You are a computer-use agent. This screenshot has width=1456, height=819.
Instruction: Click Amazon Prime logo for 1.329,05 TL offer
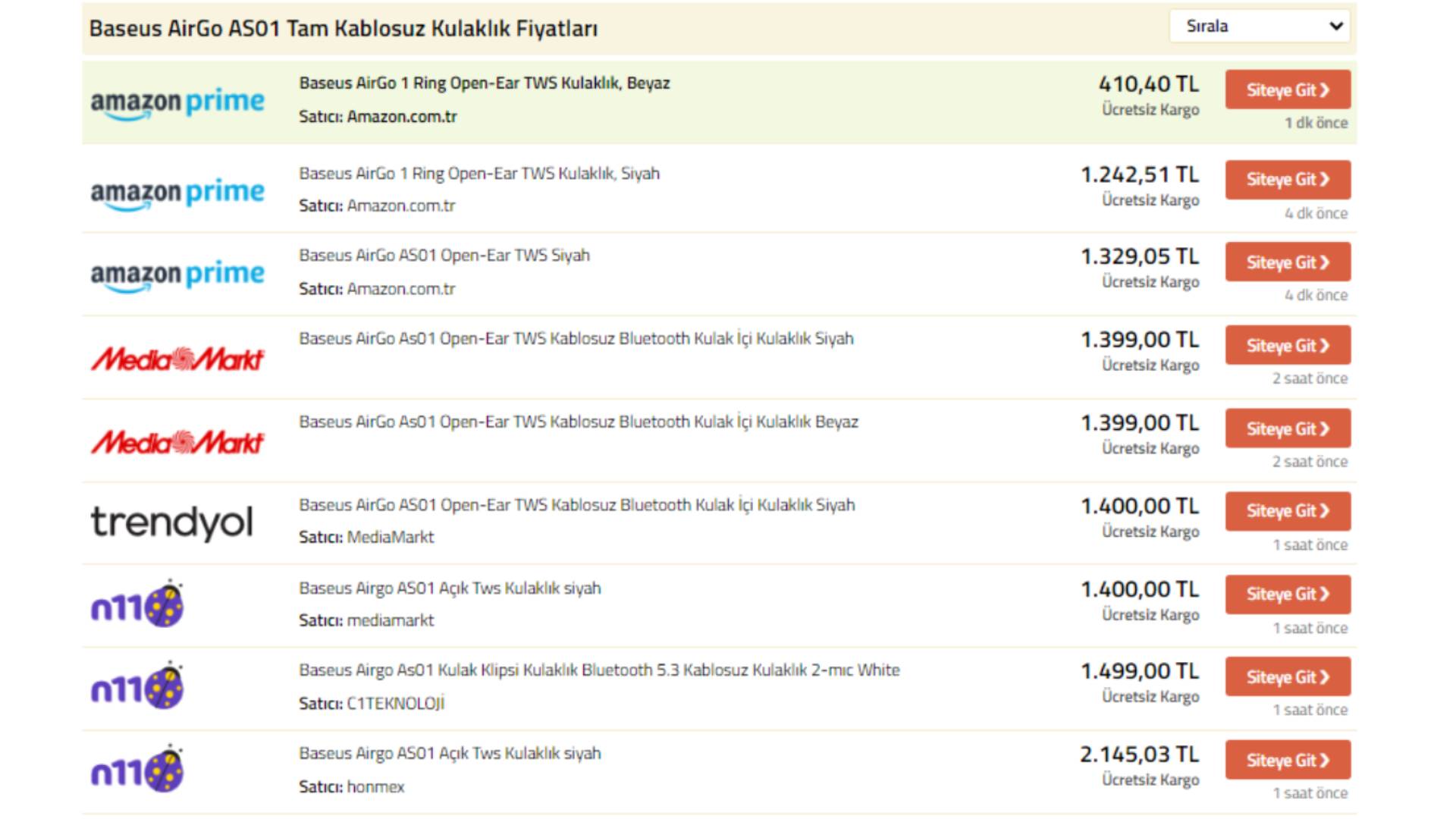pyautogui.click(x=177, y=275)
